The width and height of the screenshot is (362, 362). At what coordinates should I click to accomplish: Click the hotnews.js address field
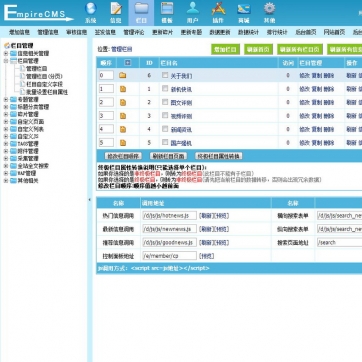click(x=170, y=216)
